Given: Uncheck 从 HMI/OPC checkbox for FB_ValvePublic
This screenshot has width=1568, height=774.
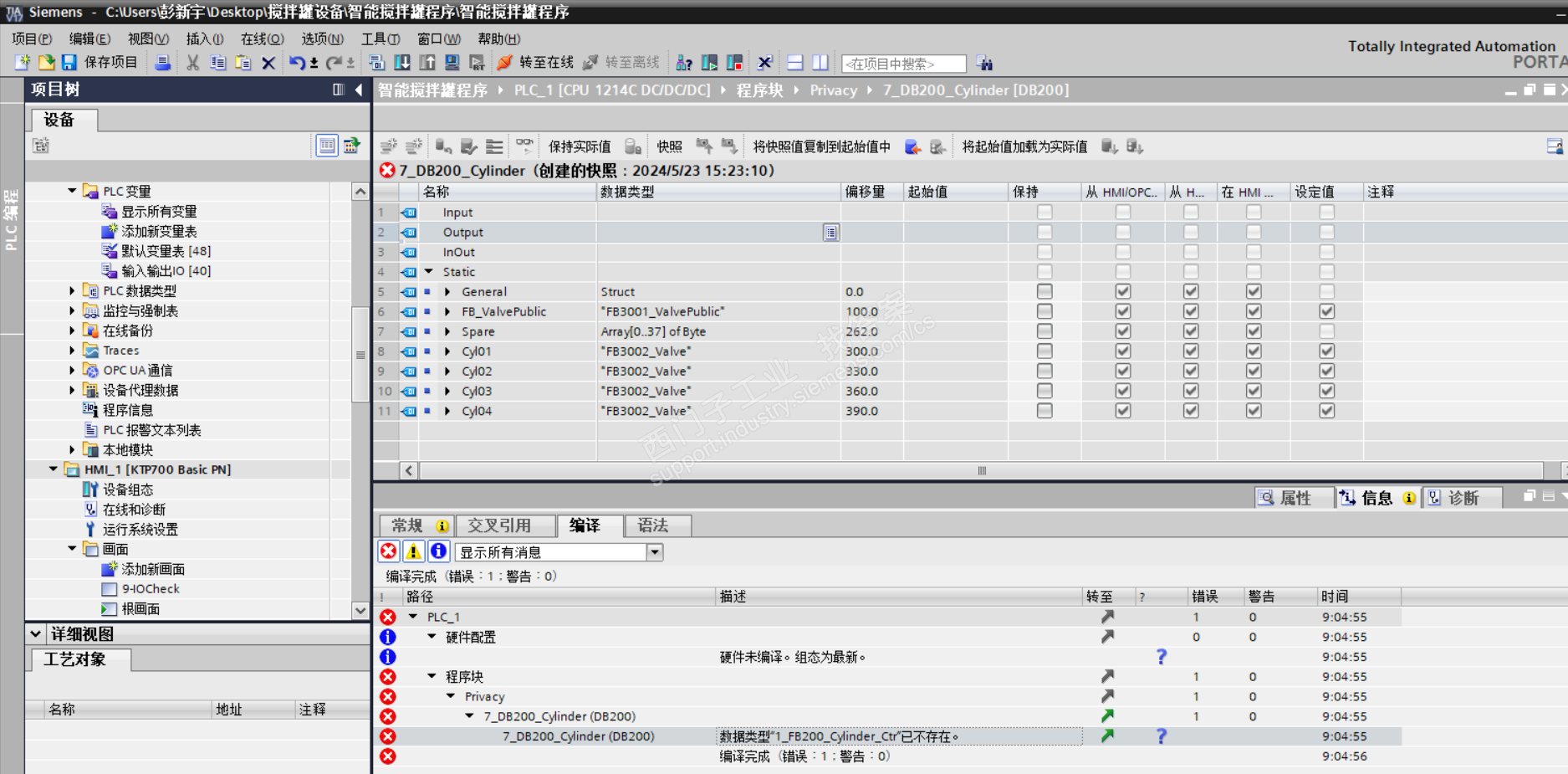Looking at the screenshot, I should coord(1123,311).
